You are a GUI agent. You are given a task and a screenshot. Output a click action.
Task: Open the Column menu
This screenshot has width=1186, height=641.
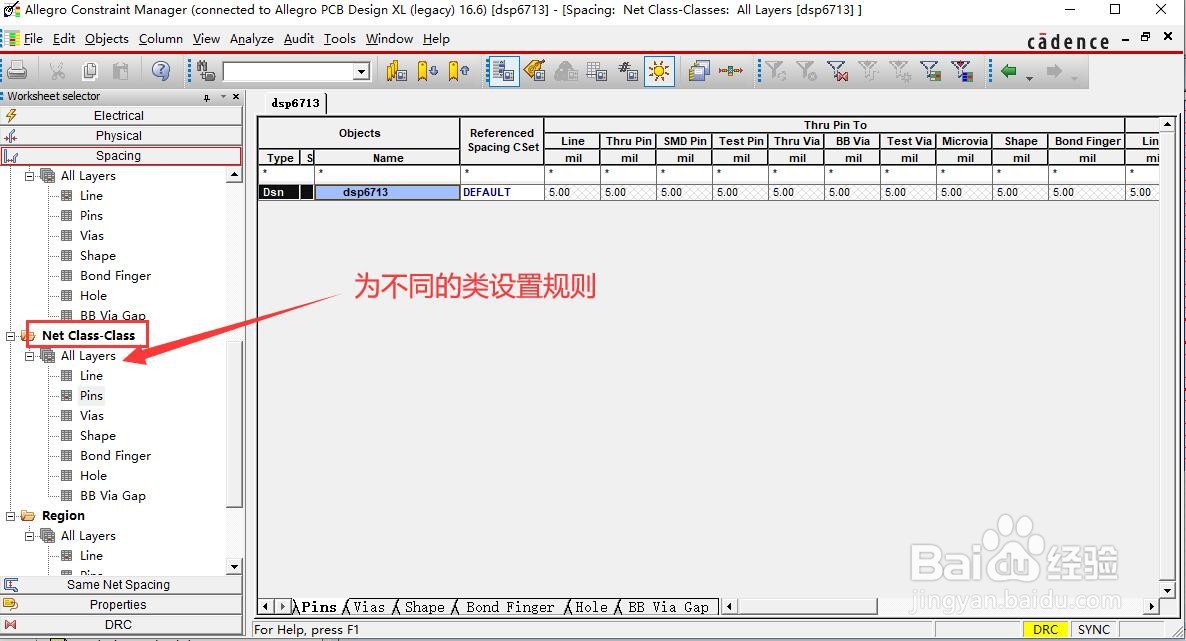(160, 39)
